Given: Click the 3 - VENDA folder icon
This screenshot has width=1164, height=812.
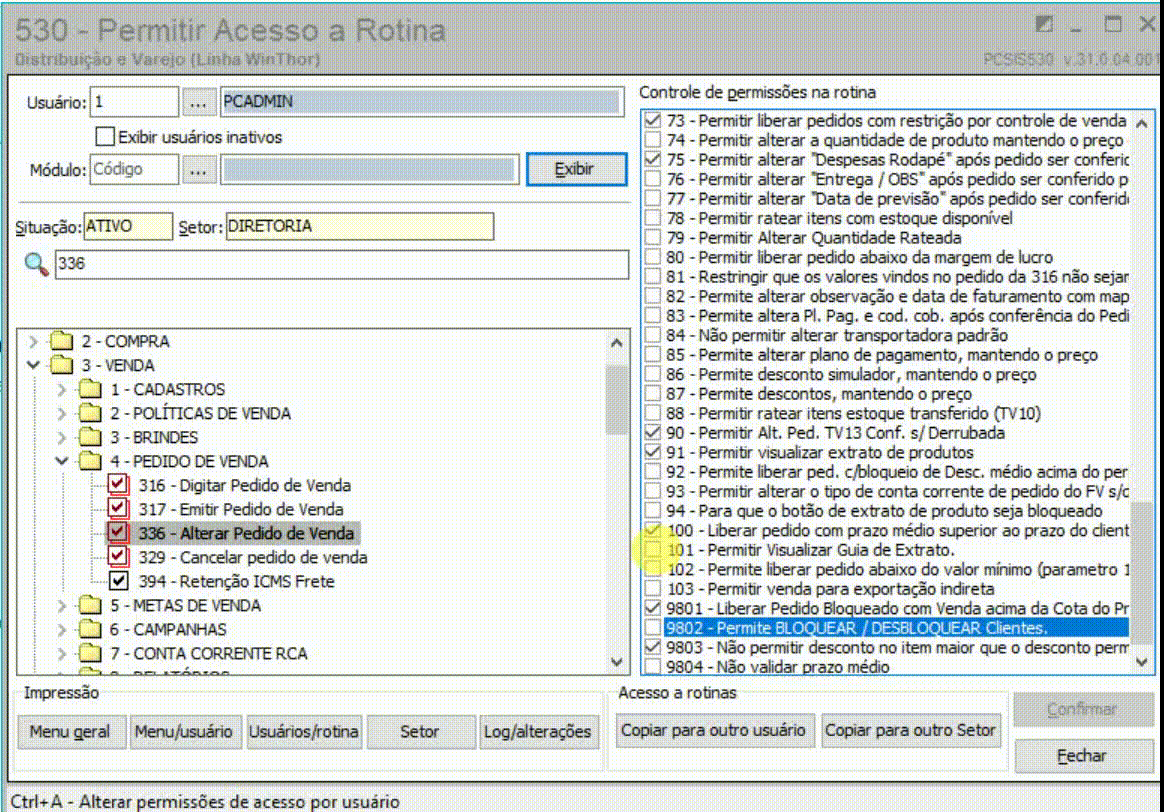Looking at the screenshot, I should pos(62,364).
